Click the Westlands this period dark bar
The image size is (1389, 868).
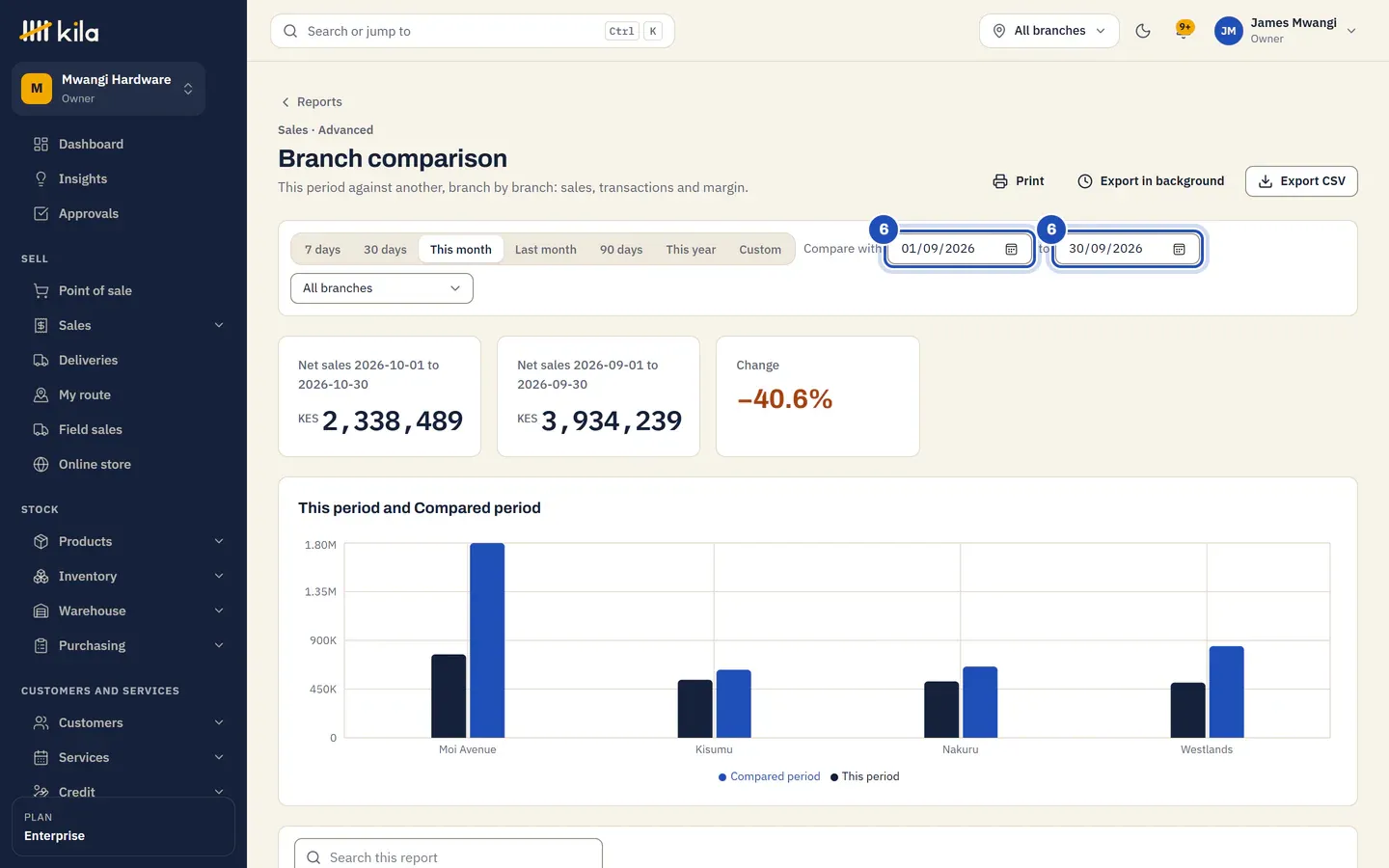1188,710
